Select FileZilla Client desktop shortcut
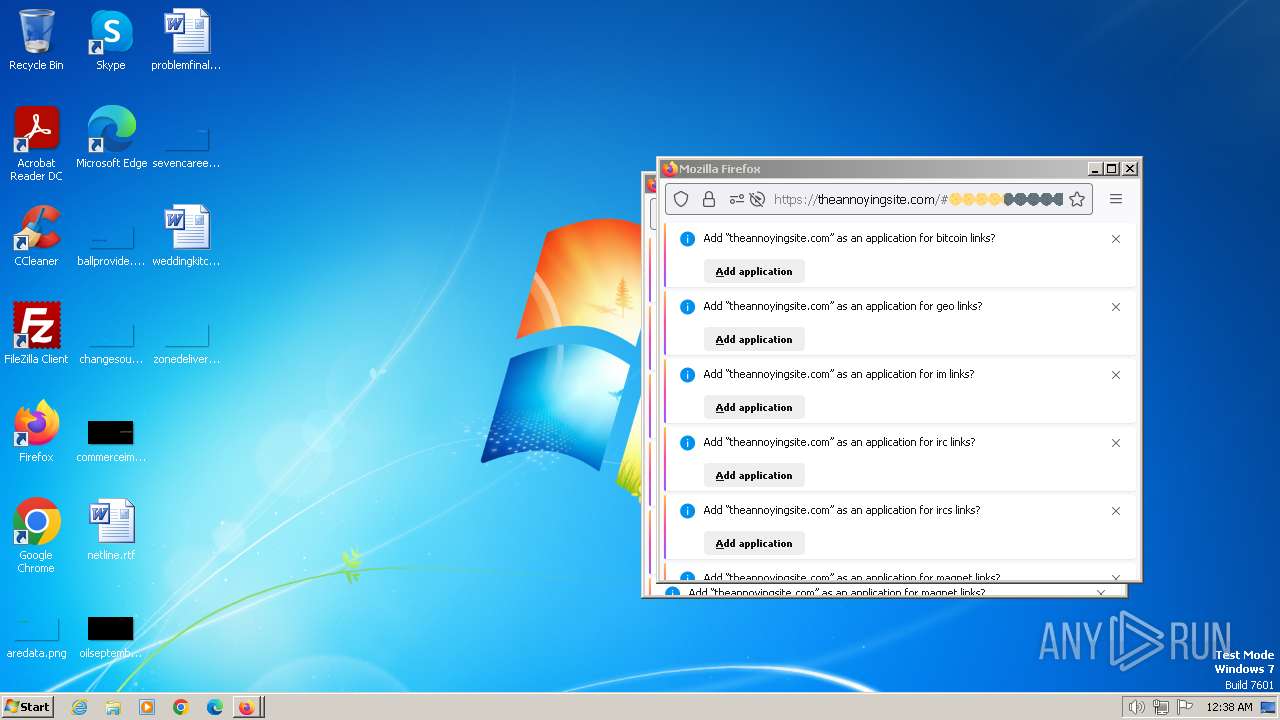The image size is (1280, 720). point(36,334)
